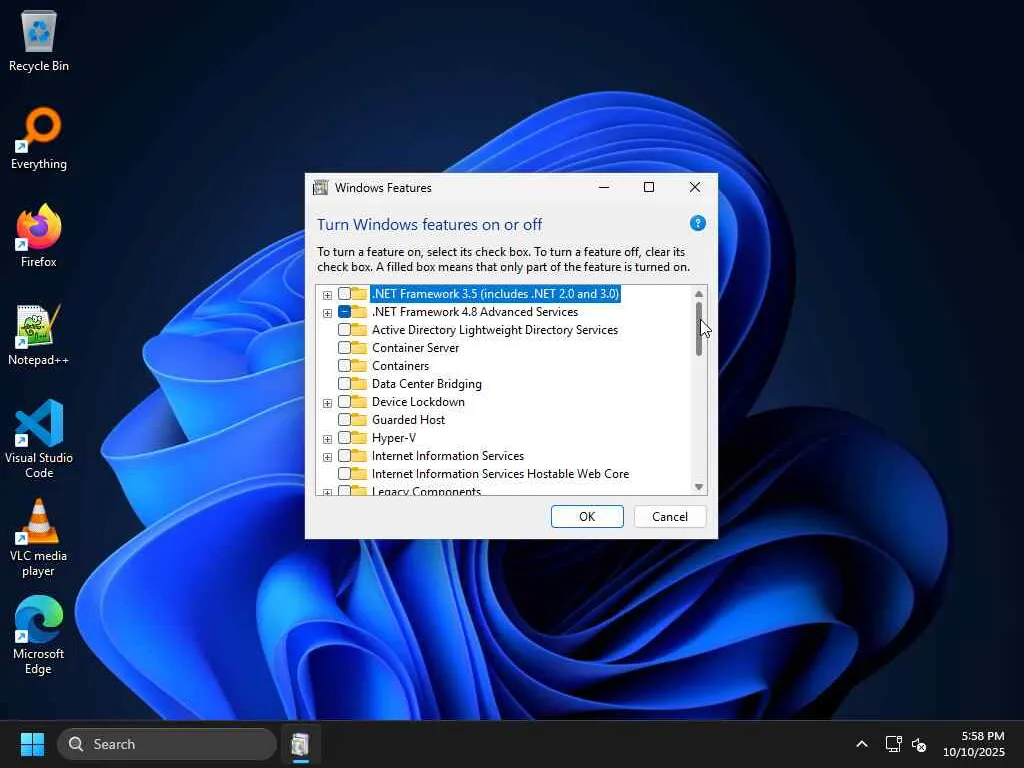Open the network status tray icon
This screenshot has width=1024, height=768.
(x=893, y=744)
